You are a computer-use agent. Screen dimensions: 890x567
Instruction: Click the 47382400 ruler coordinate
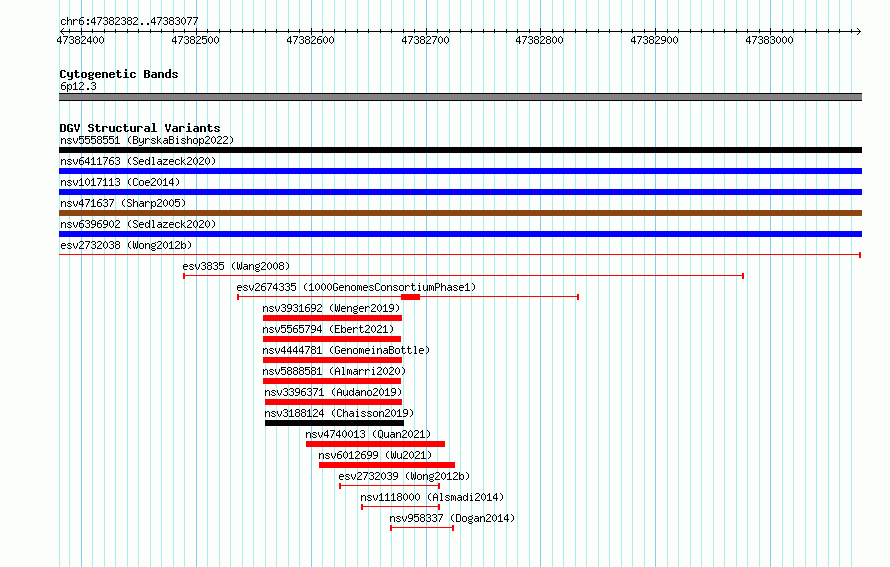(81, 40)
